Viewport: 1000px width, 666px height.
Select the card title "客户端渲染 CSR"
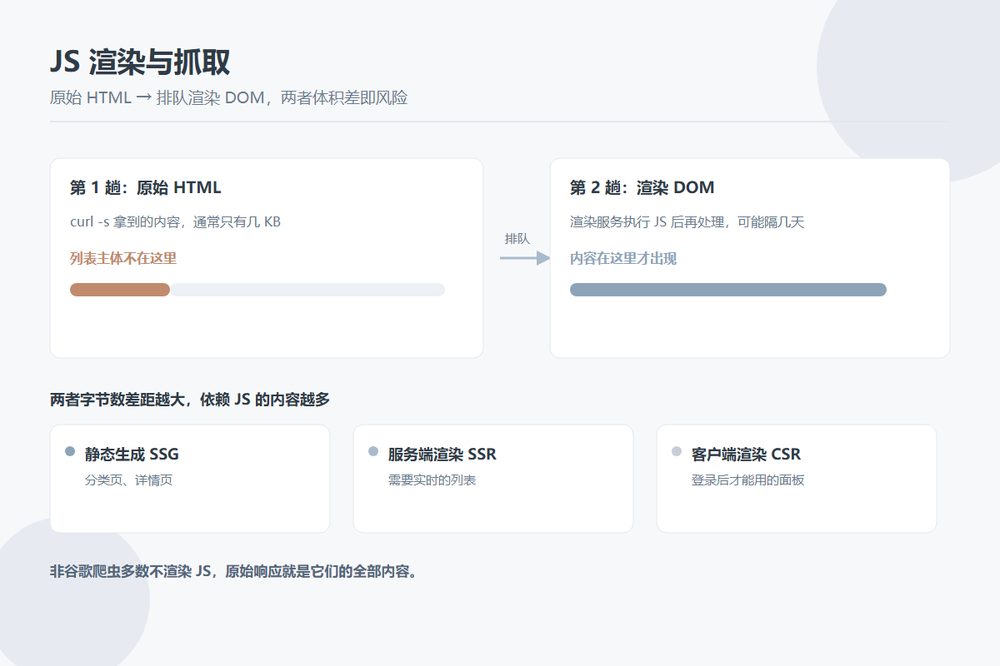[746, 454]
